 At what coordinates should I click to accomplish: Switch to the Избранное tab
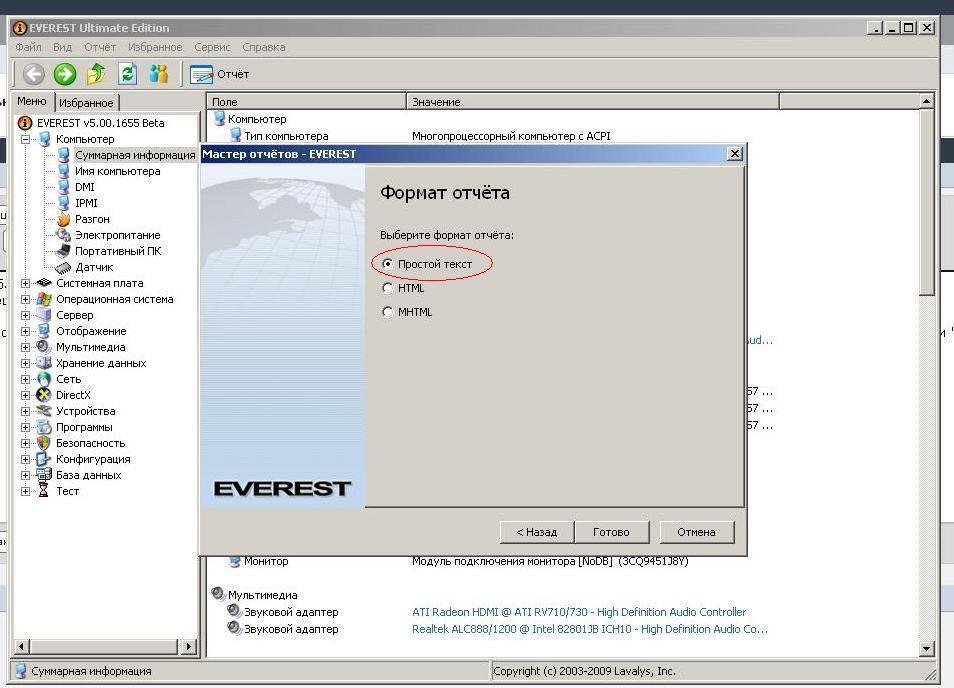pyautogui.click(x=86, y=103)
